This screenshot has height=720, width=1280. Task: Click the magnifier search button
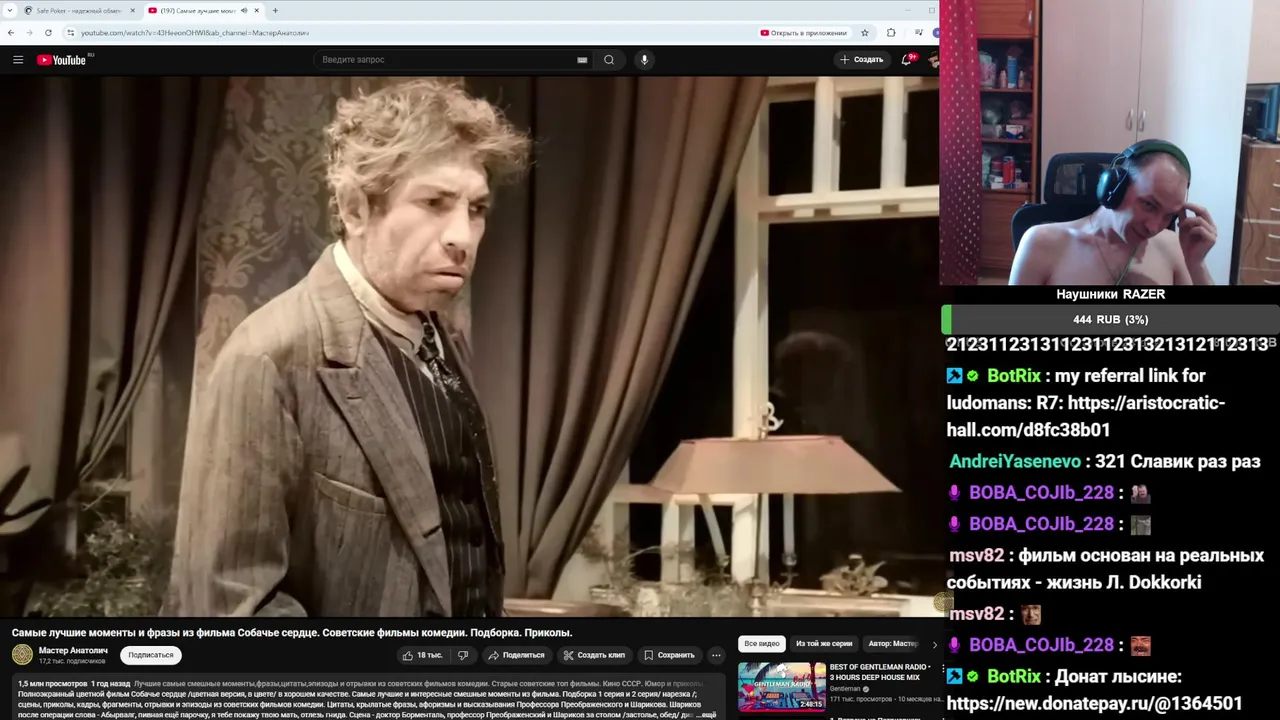[x=609, y=60]
